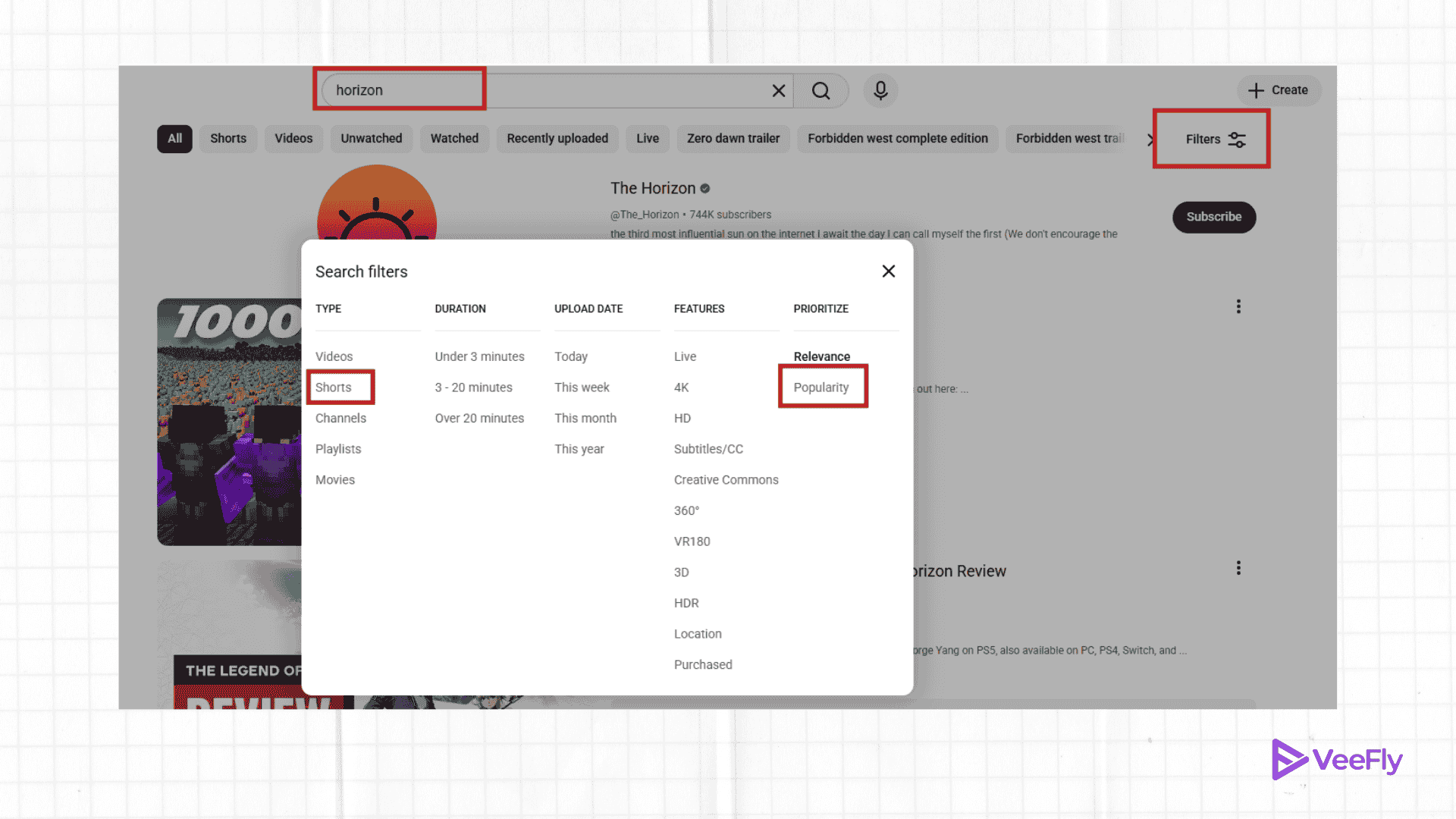Dismiss the Search filters dialog with the X
Screen dimensions: 1456x819
tap(888, 271)
